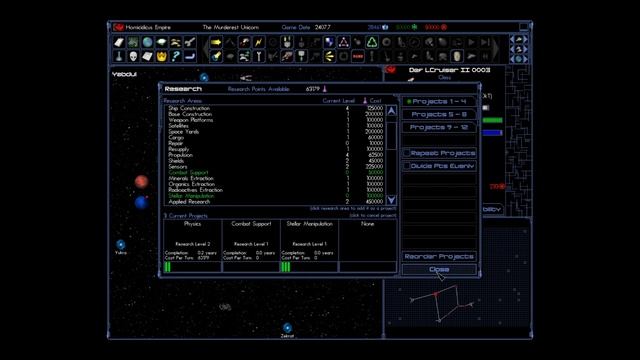Enable the Repeat Projects checkbox
The width and height of the screenshot is (640, 360).
tap(407, 153)
